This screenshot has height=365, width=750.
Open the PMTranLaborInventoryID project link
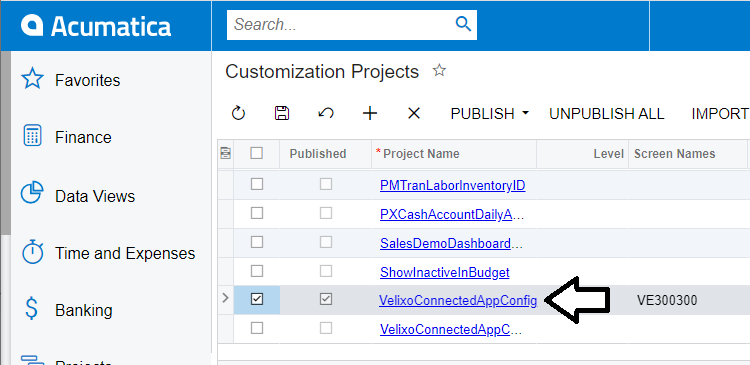tap(452, 186)
